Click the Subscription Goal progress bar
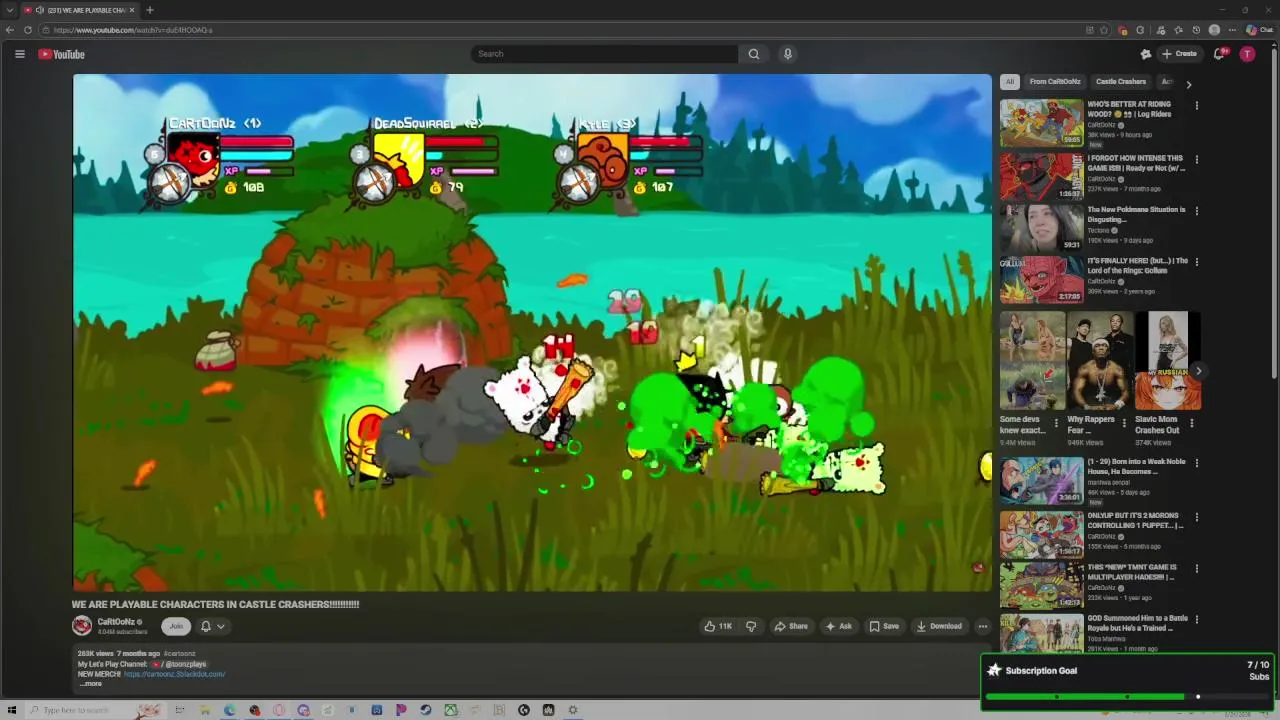 [1128, 696]
